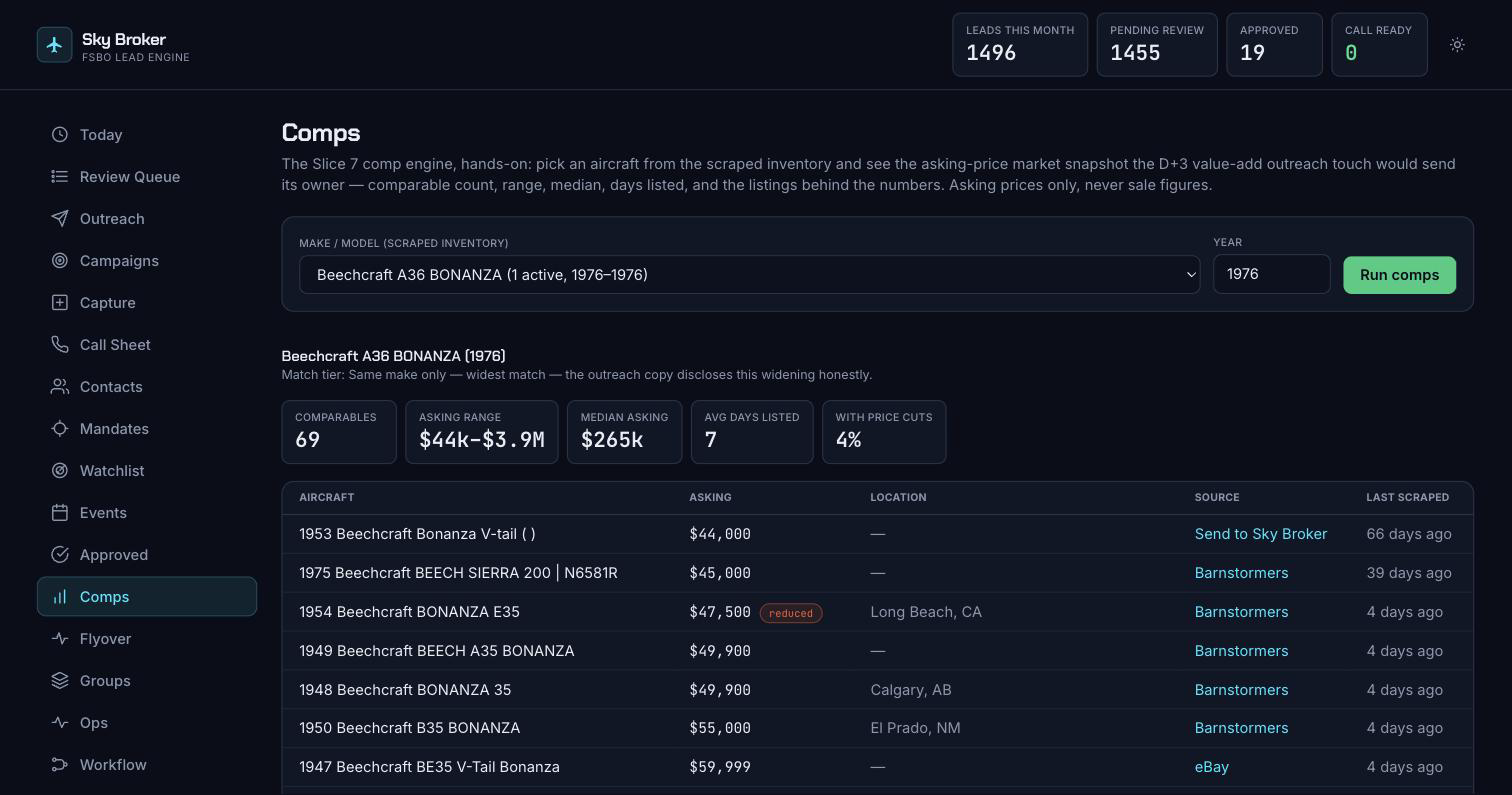Click the Mandates crosshair icon
The image size is (1512, 795).
tap(60, 429)
